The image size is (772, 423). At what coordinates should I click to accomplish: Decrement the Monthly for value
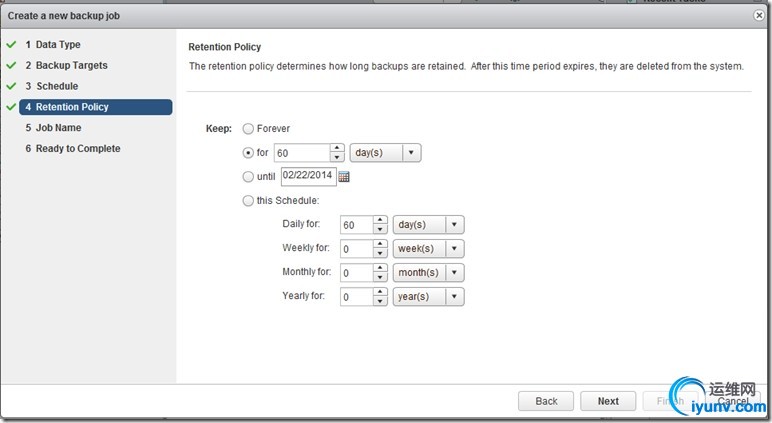[x=380, y=277]
